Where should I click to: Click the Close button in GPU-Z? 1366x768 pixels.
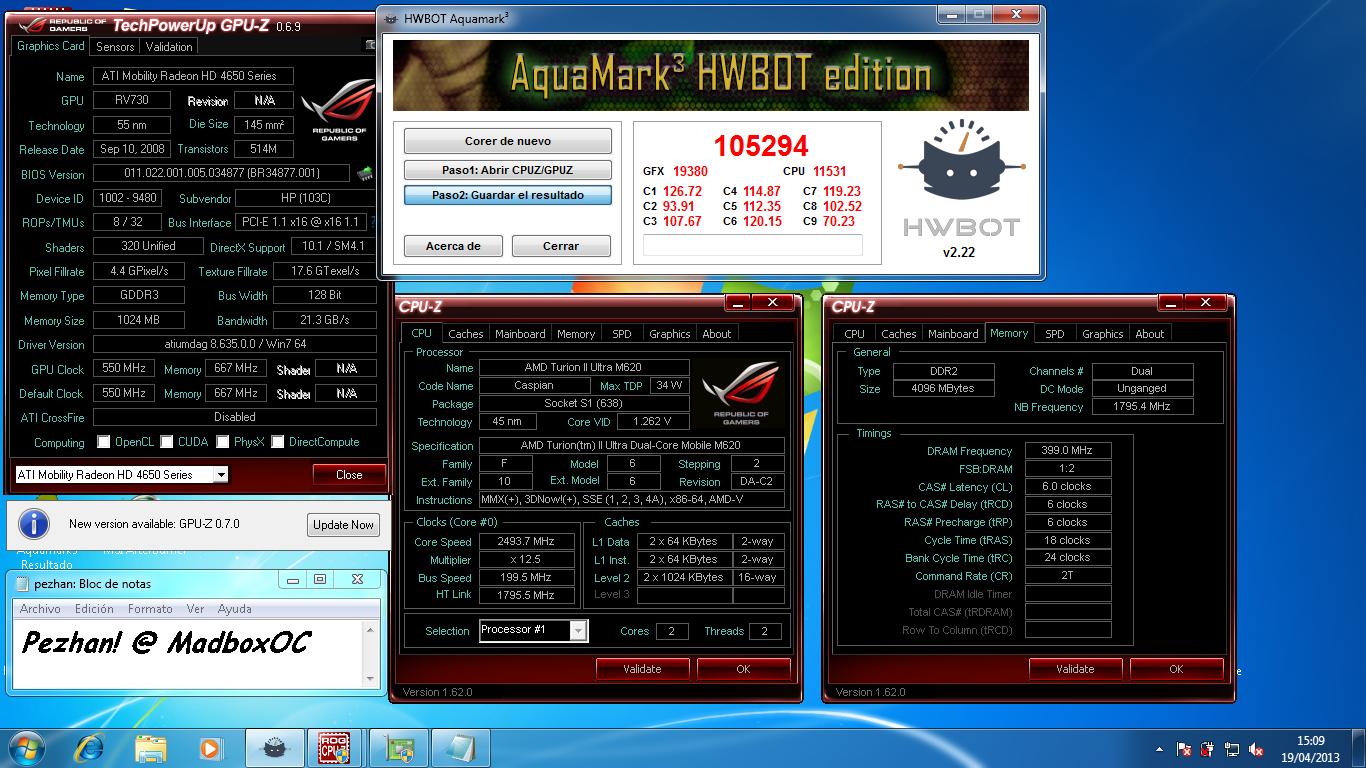pyautogui.click(x=349, y=475)
